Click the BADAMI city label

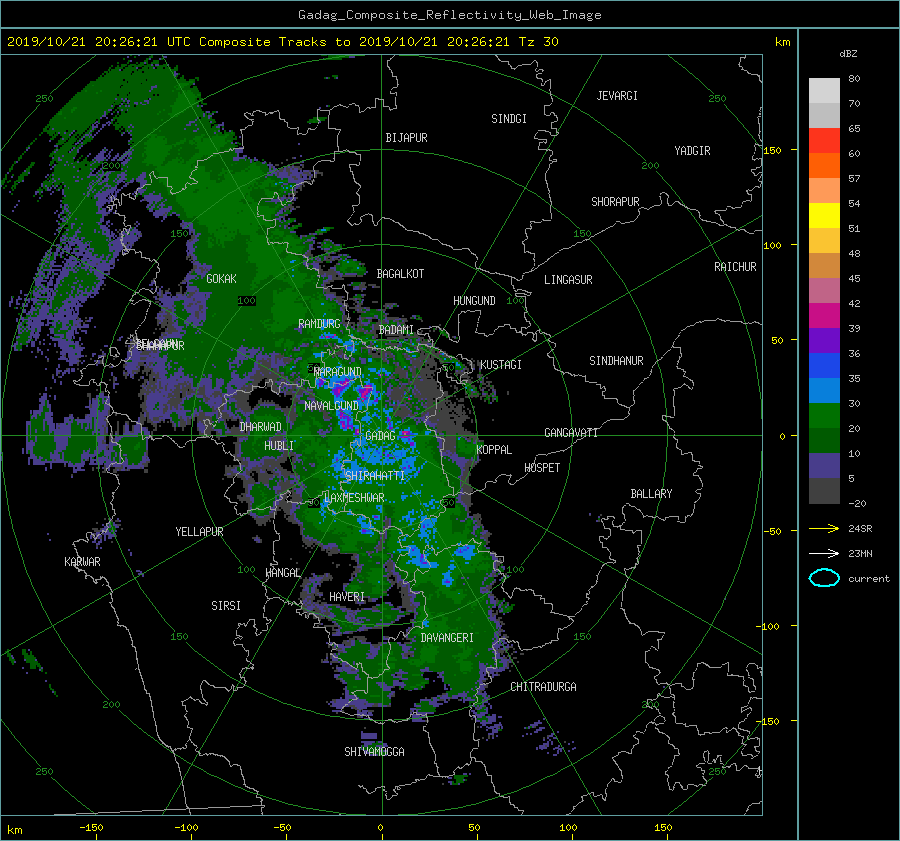(396, 330)
